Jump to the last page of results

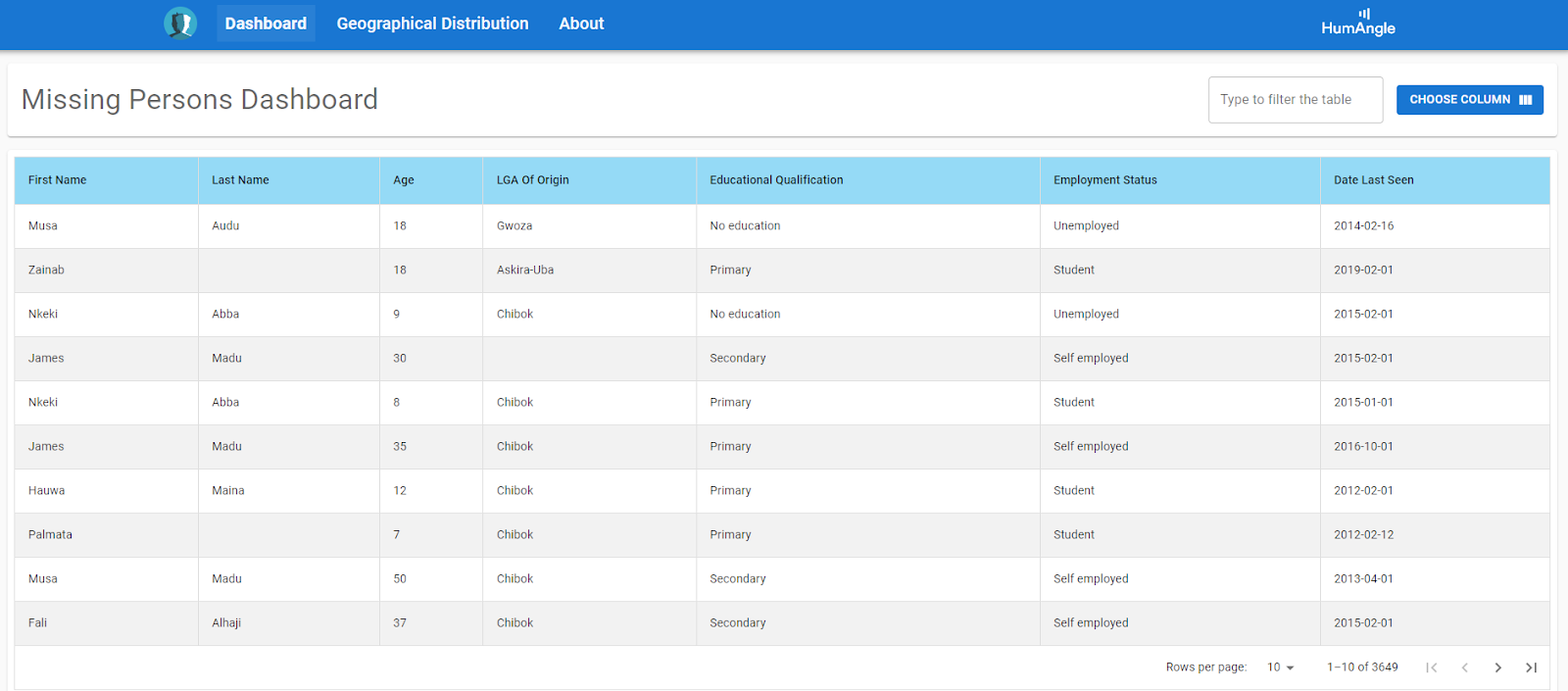coord(1532,667)
